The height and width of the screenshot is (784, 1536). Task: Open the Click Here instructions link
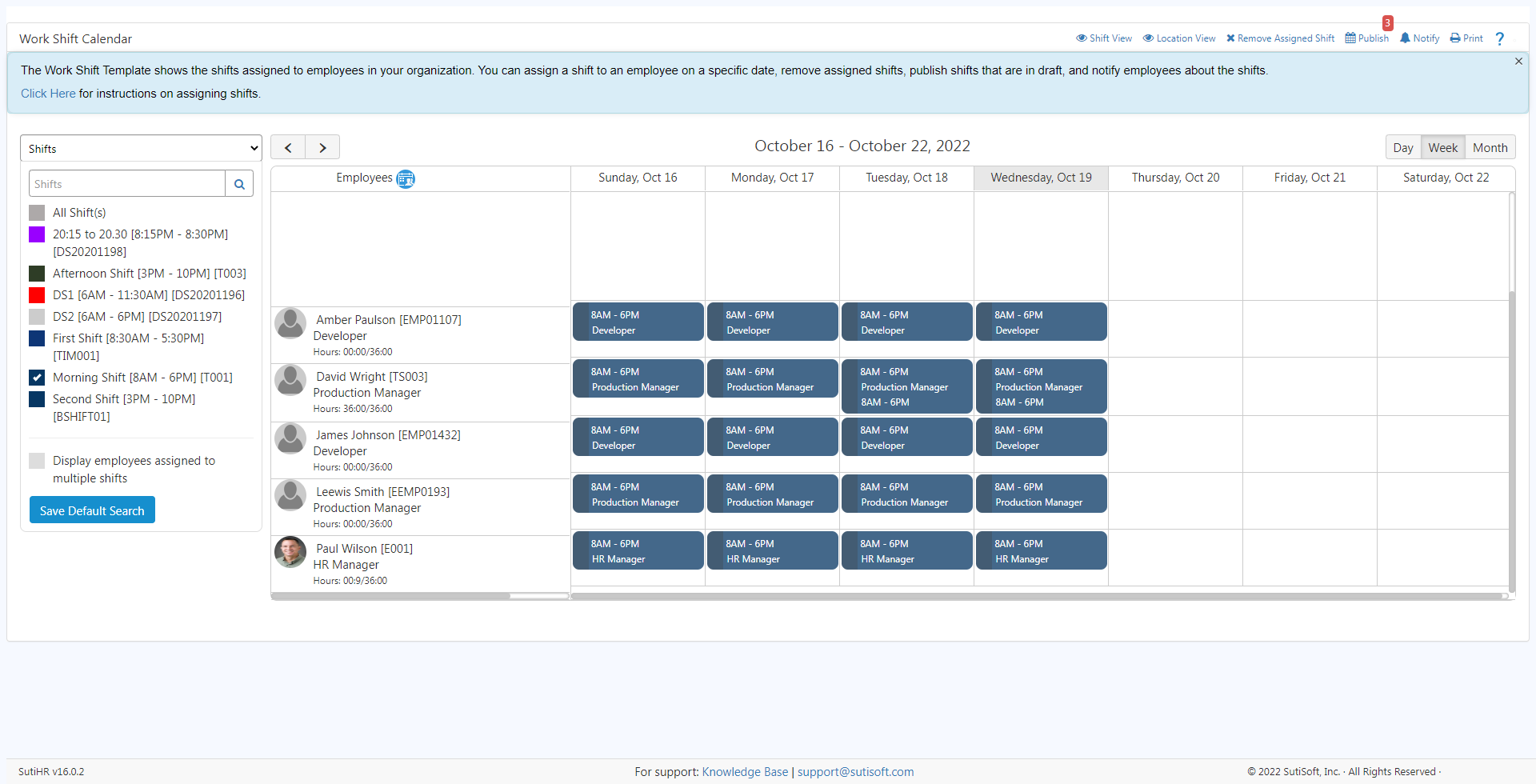[x=48, y=94]
